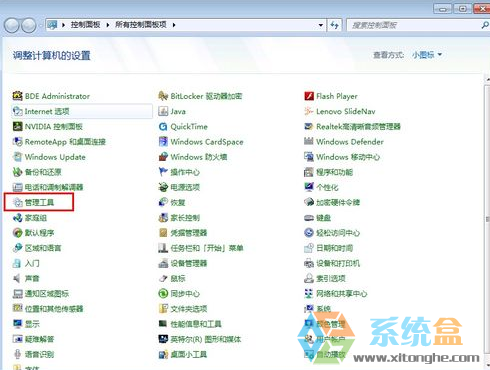Open 入门 getting started link
The height and width of the screenshot is (370, 490).
point(32,263)
